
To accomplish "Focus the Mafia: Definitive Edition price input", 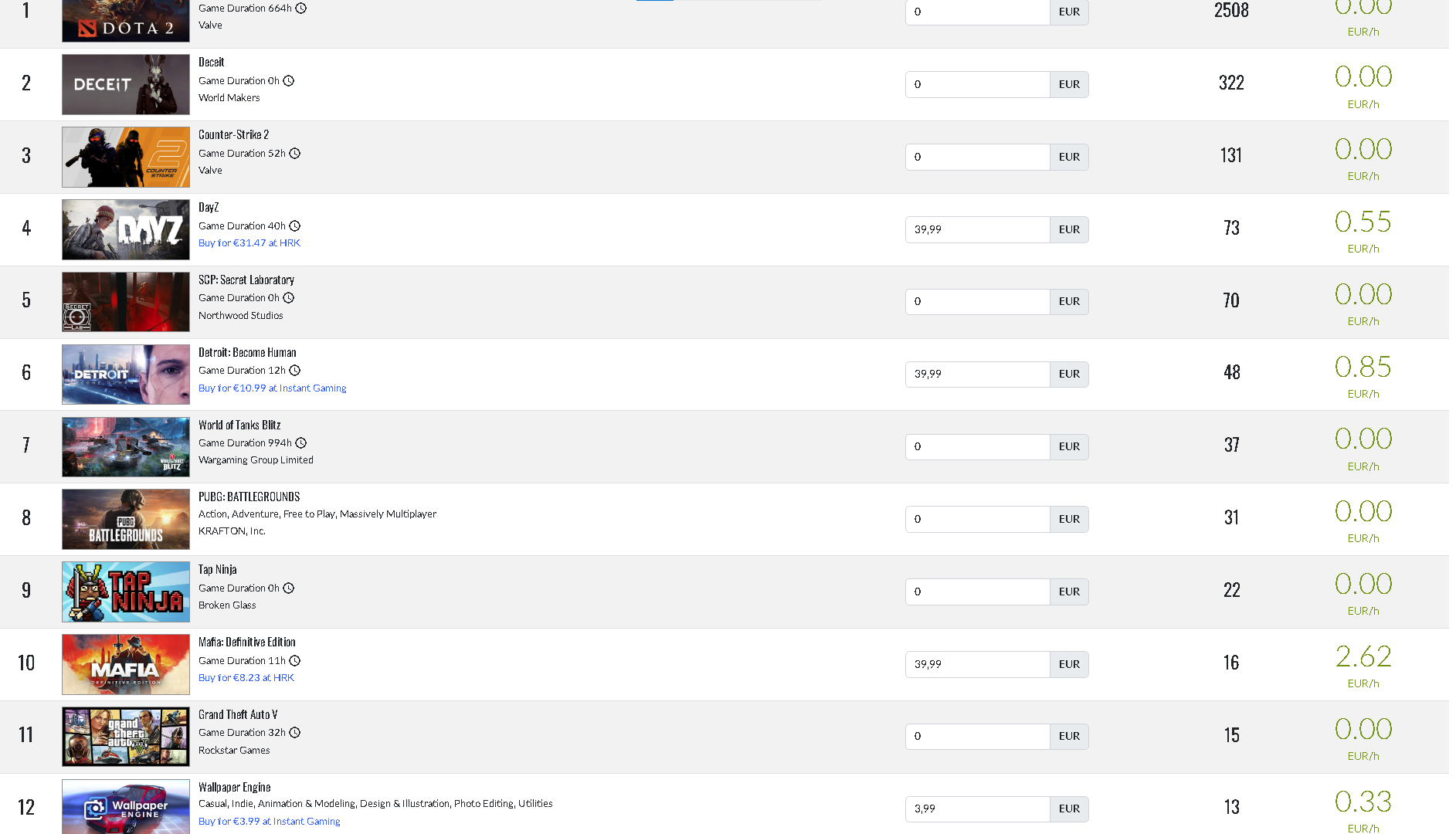I will coord(978,665).
